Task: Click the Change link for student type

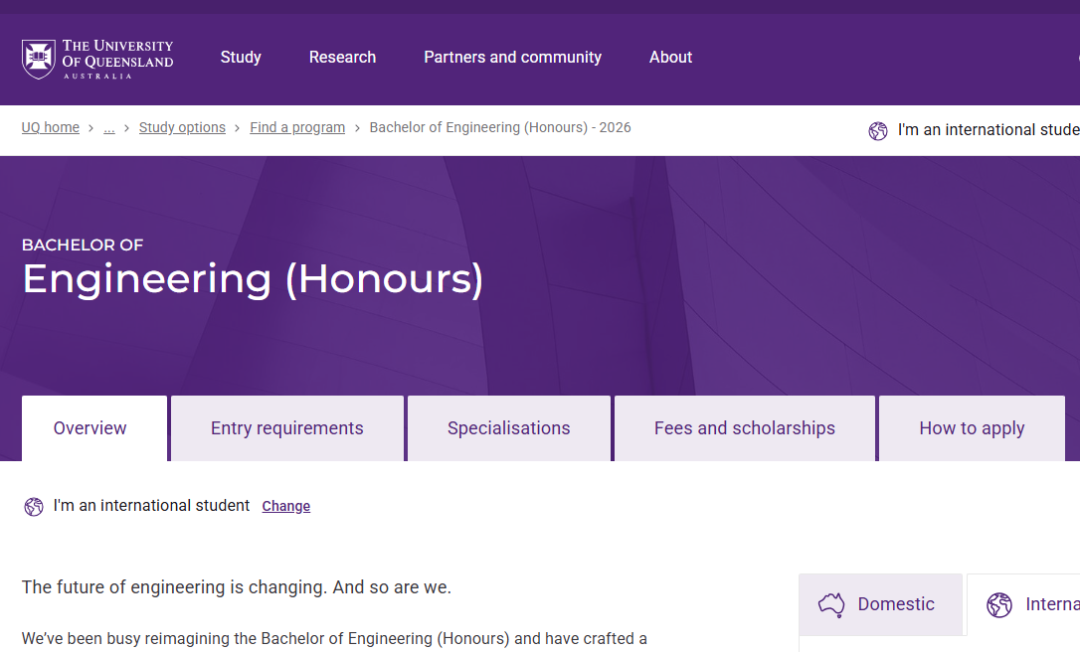Action: pos(286,506)
